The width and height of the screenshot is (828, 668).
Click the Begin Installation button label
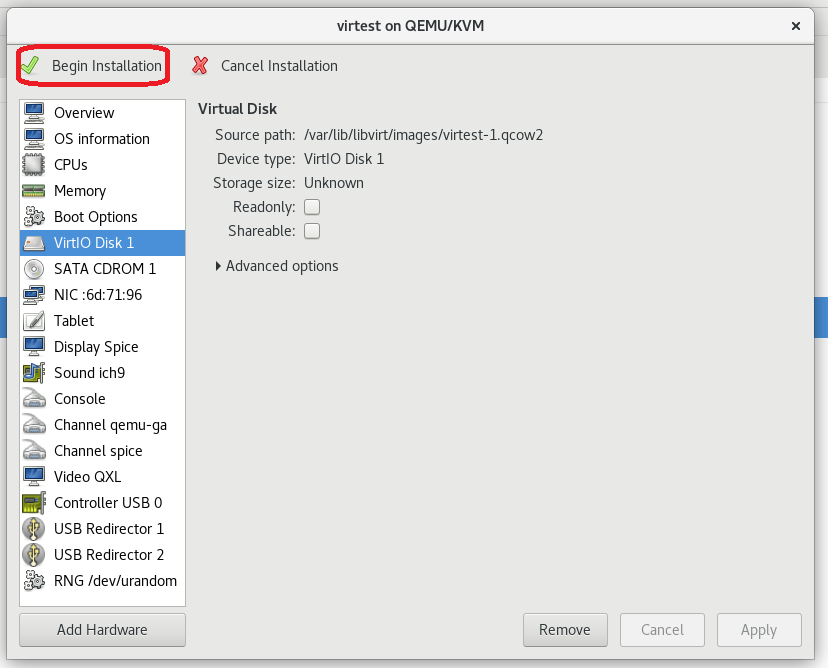pyautogui.click(x=107, y=66)
